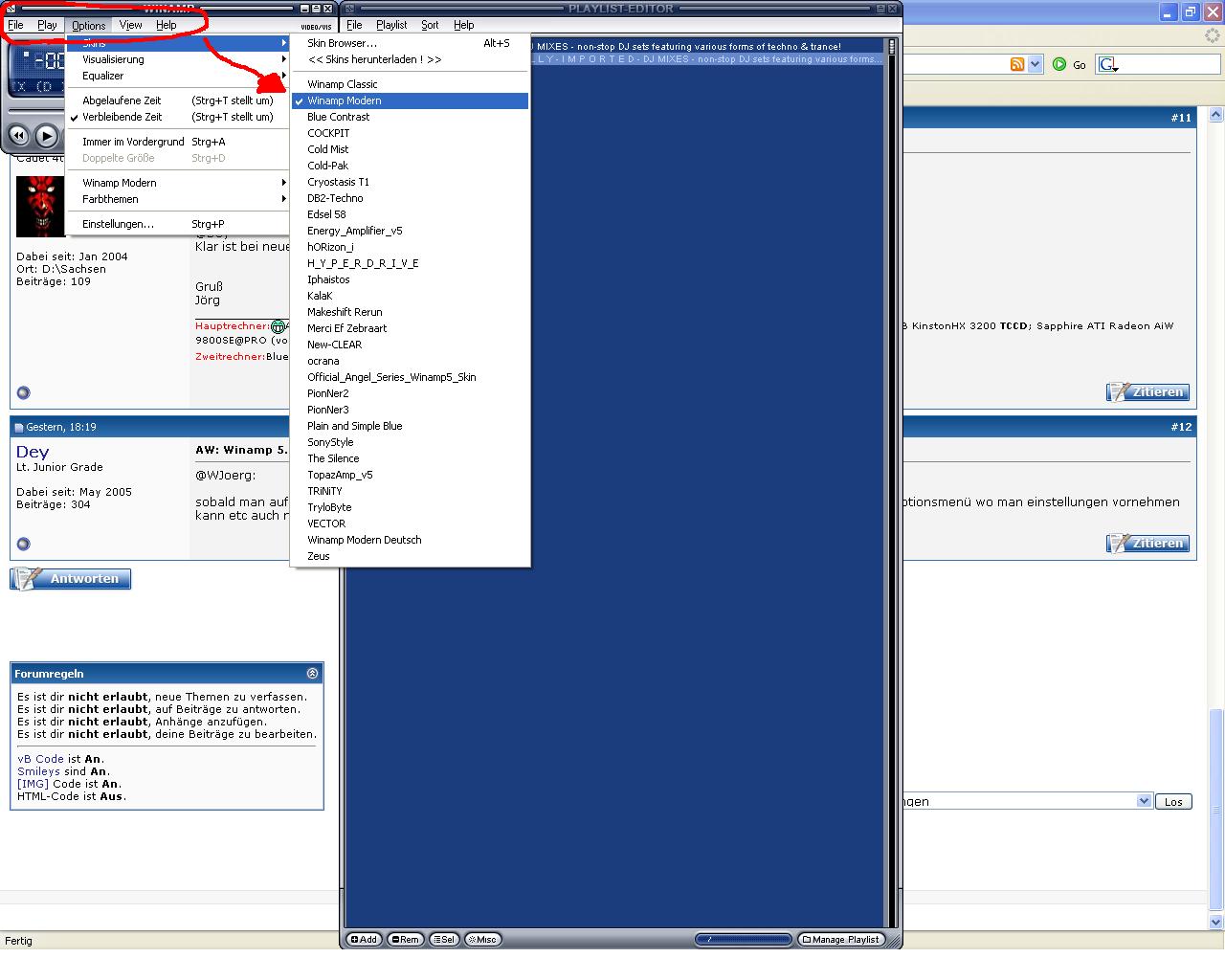
Task: Click the browser page scrollbar down arrow
Action: tap(1216, 924)
